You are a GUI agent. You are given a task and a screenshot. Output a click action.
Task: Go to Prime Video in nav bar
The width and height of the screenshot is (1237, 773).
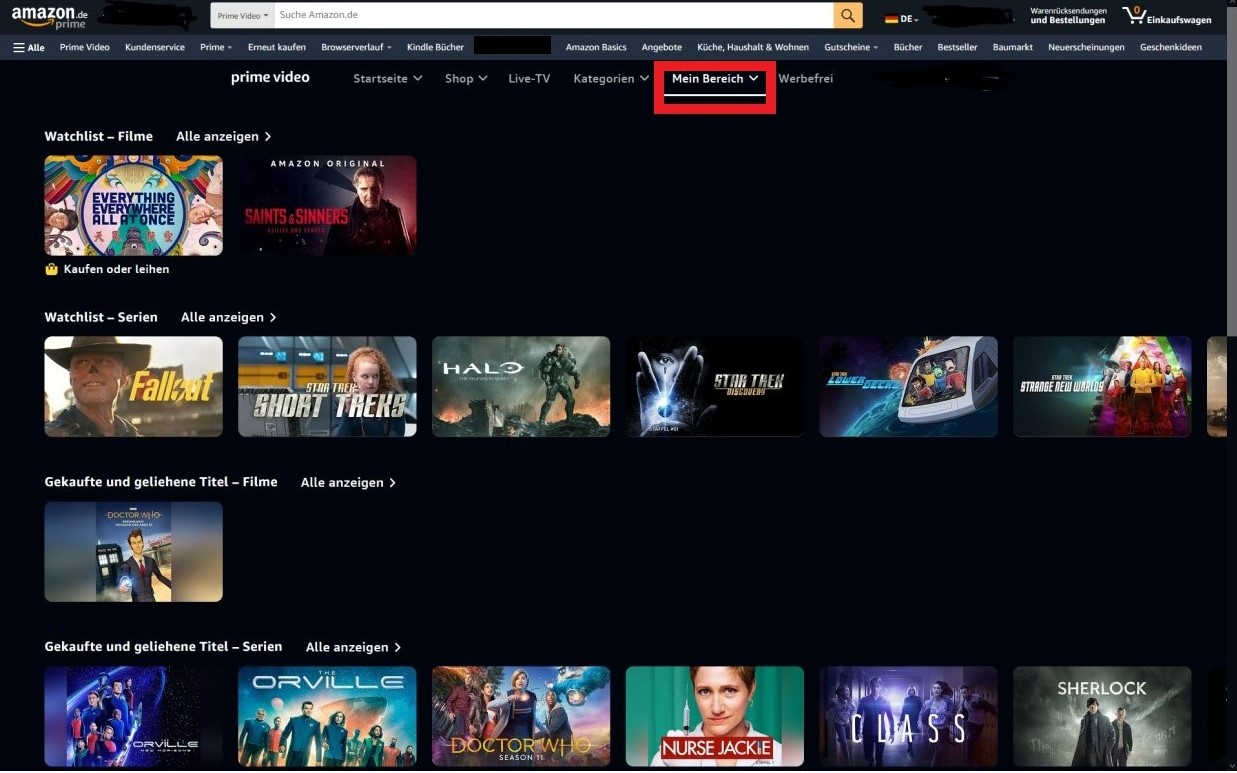[x=85, y=47]
